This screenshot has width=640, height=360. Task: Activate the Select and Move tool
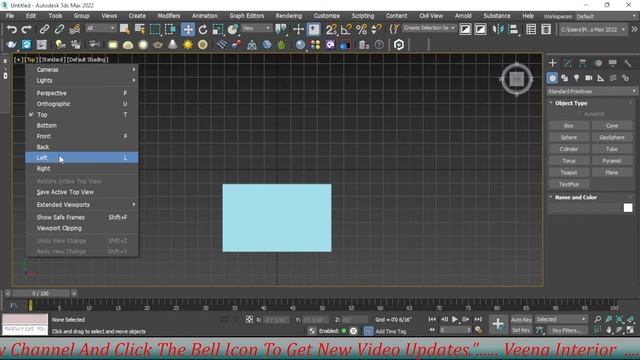188,29
